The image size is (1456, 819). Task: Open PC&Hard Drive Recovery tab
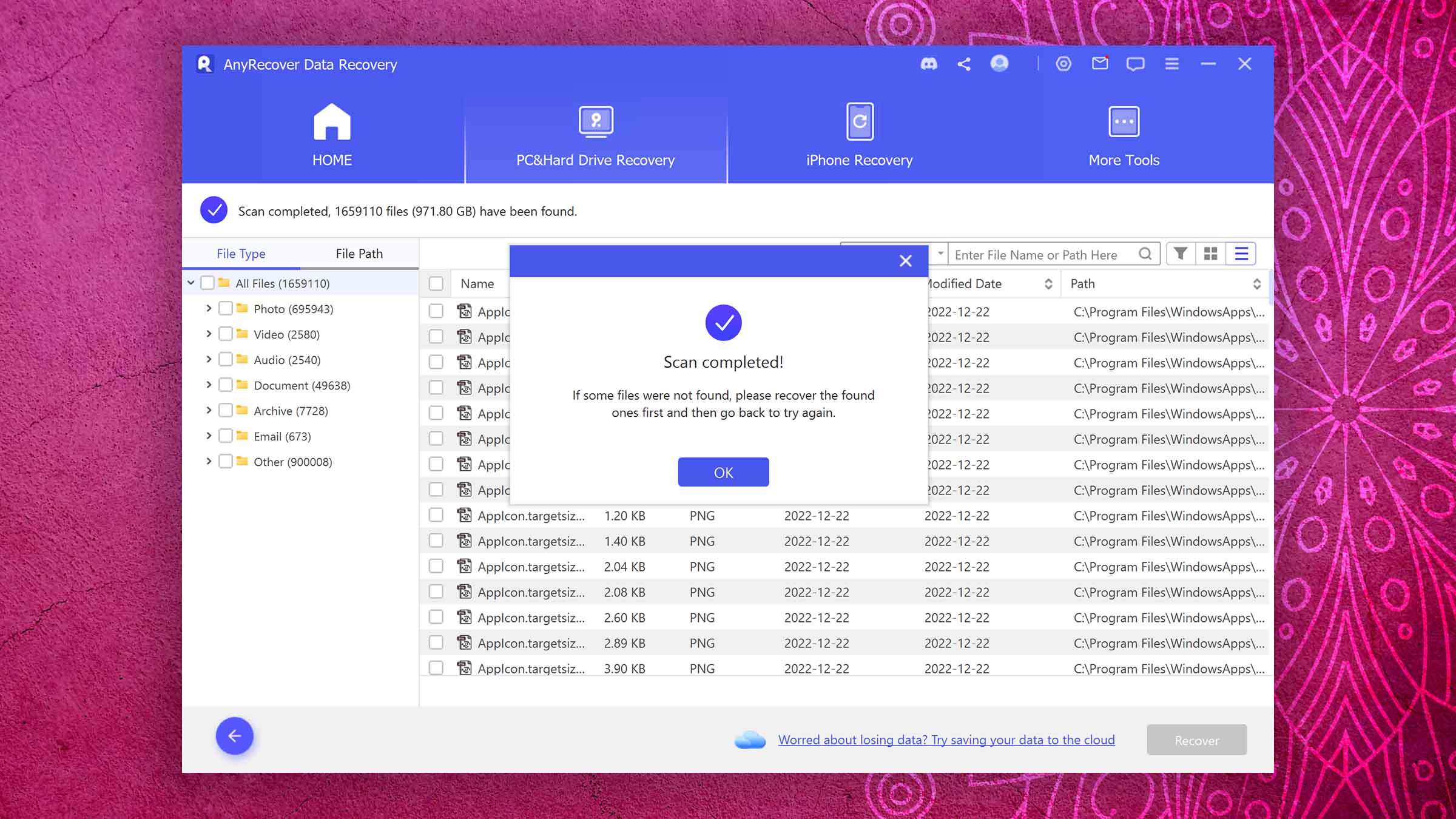click(x=595, y=136)
